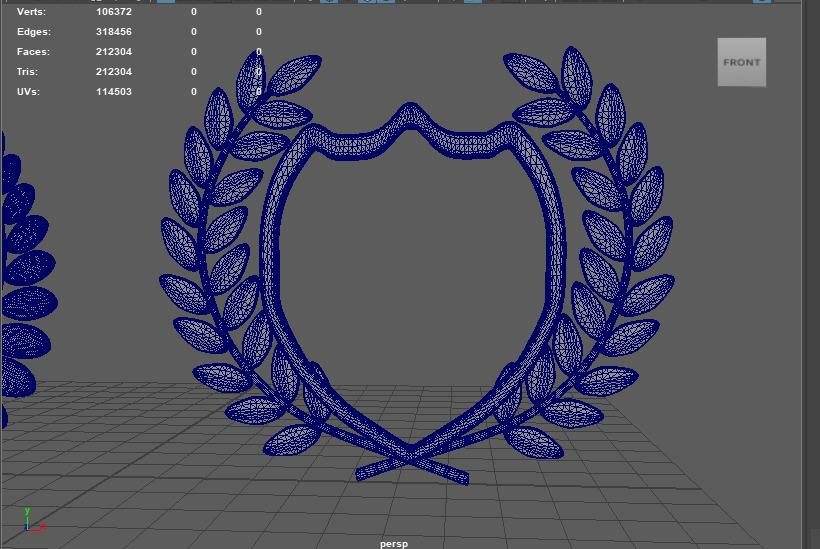Click the edge count 318456
This screenshot has height=549, width=820.
pos(113,32)
